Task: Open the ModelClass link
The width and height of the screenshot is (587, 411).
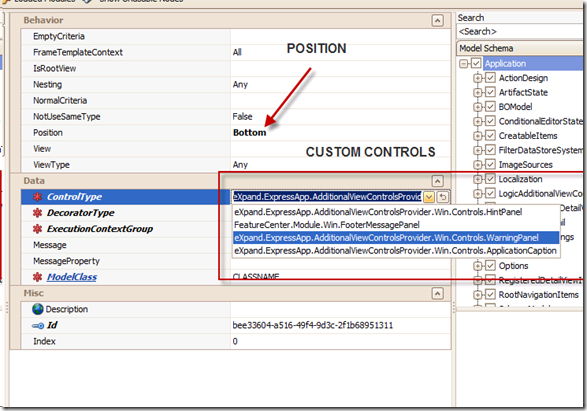Action: coord(72,277)
